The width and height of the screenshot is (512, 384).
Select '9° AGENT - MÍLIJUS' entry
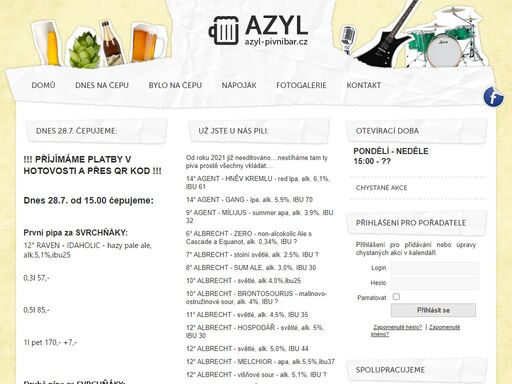(260, 217)
